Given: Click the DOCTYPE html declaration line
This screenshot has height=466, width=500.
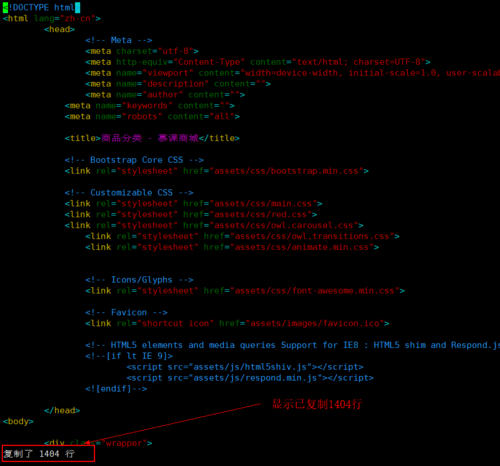Looking at the screenshot, I should point(41,7).
